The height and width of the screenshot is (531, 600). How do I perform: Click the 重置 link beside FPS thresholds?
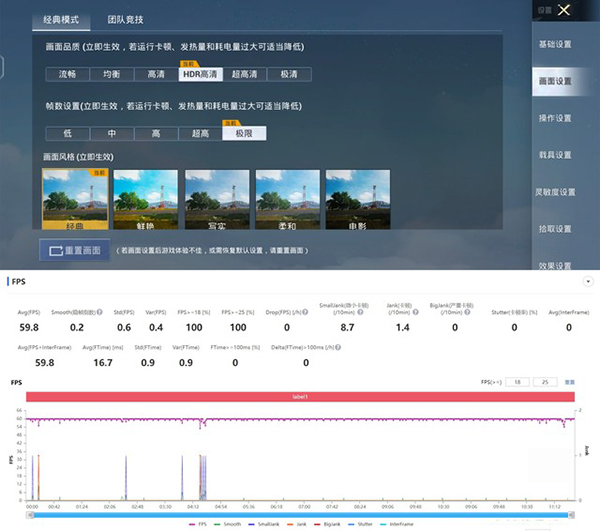(570, 382)
